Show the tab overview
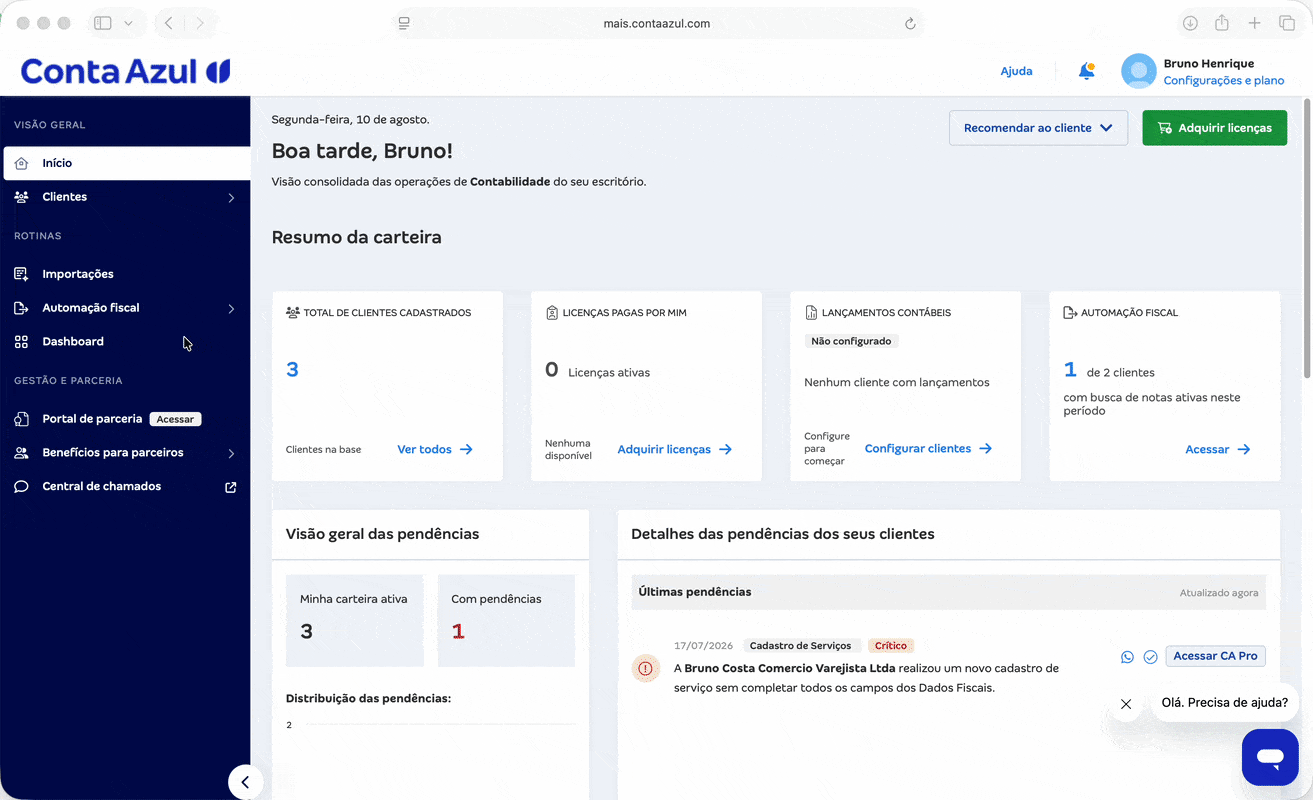The height and width of the screenshot is (800, 1313). point(1287,23)
